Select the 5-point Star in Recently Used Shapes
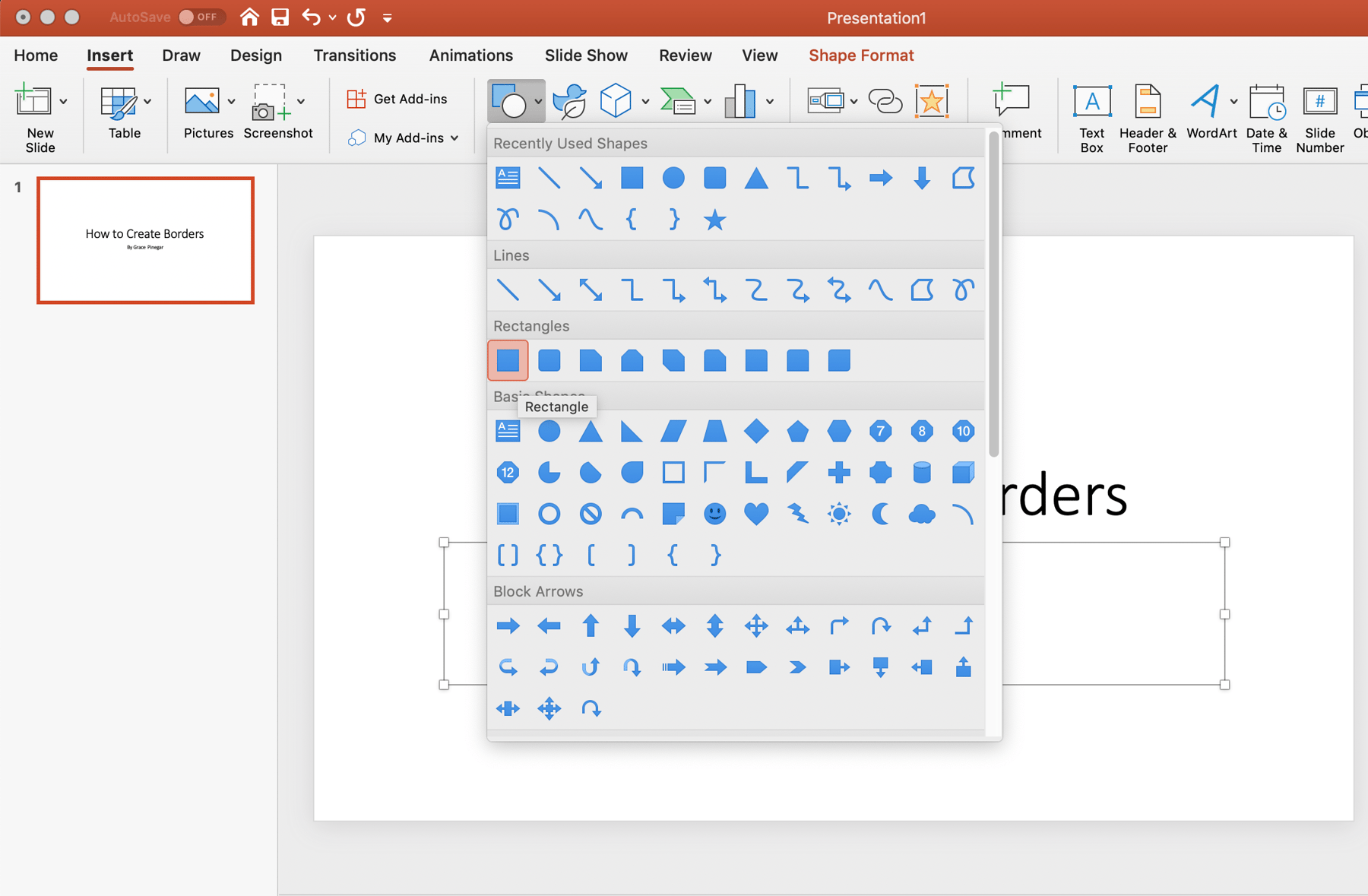 [x=714, y=220]
